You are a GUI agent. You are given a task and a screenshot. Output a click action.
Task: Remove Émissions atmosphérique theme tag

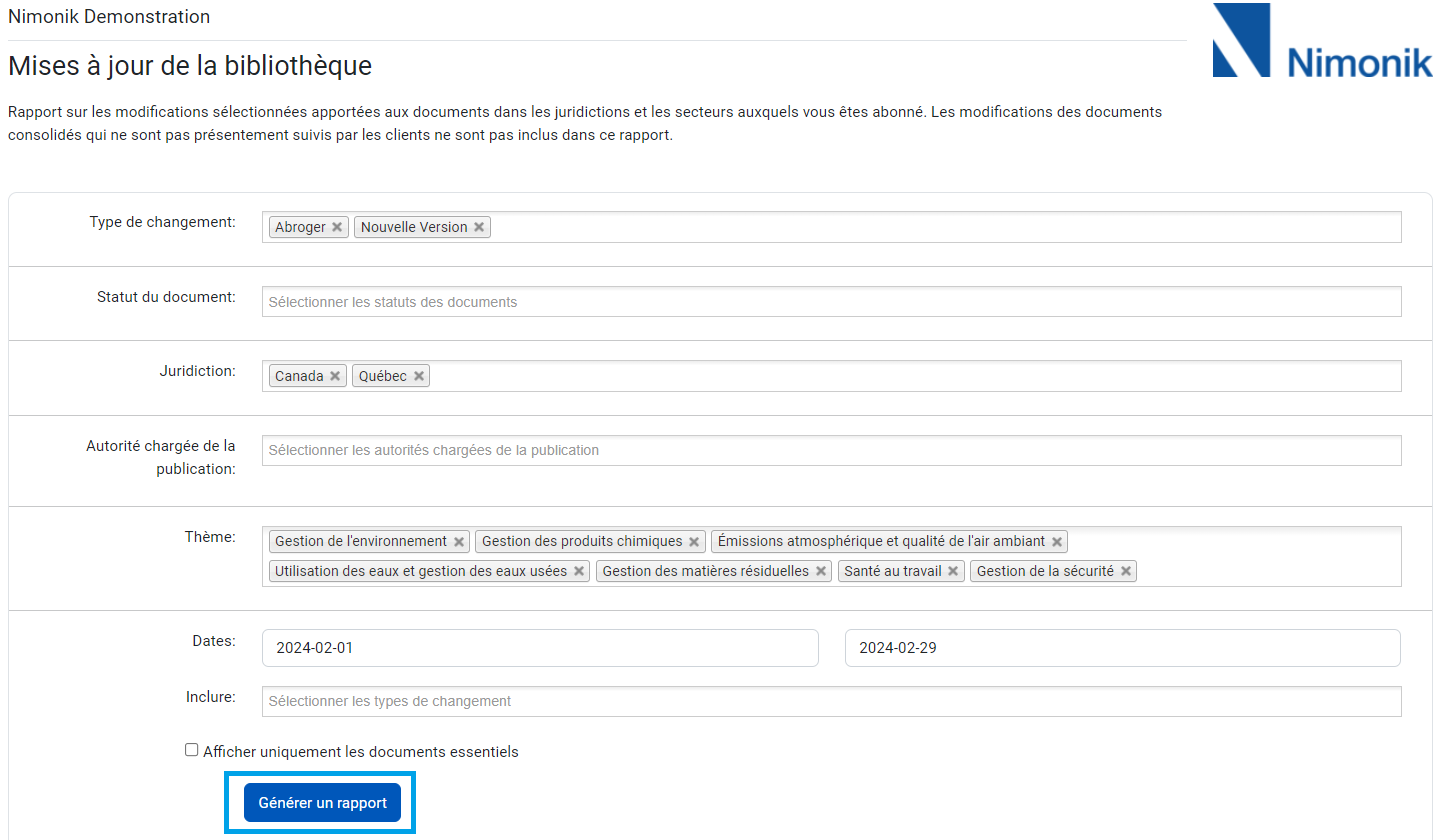pyautogui.click(x=1057, y=542)
